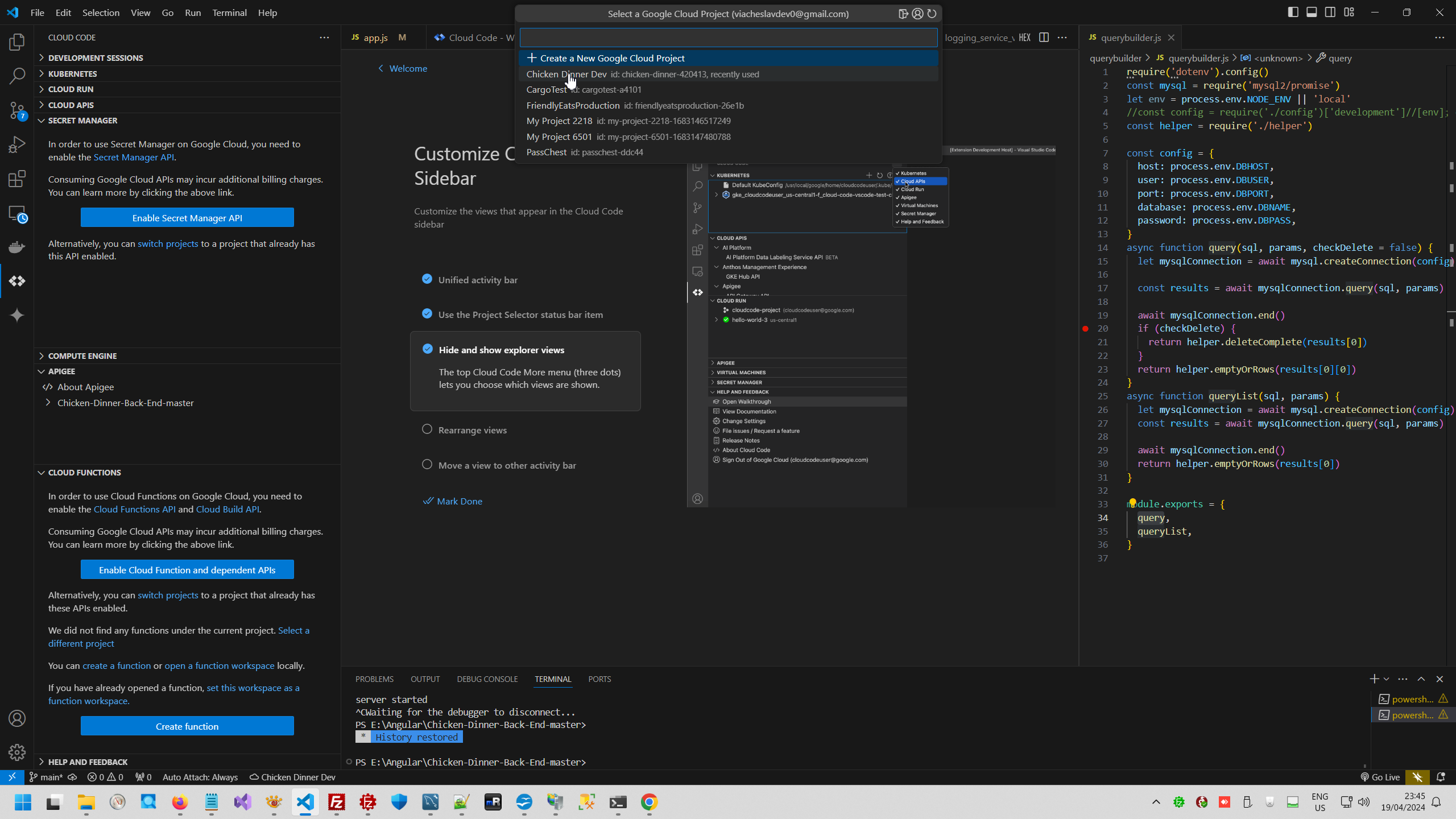Select the Rearrange views step radio
The height and width of the screenshot is (819, 1456).
point(427,429)
